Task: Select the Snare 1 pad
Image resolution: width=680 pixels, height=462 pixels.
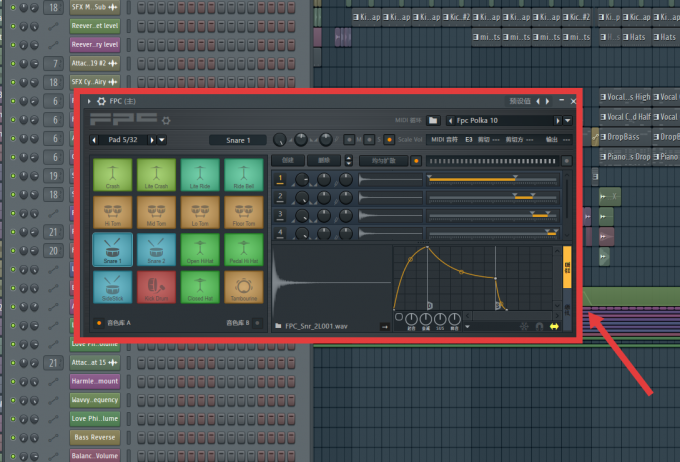Action: (x=112, y=249)
